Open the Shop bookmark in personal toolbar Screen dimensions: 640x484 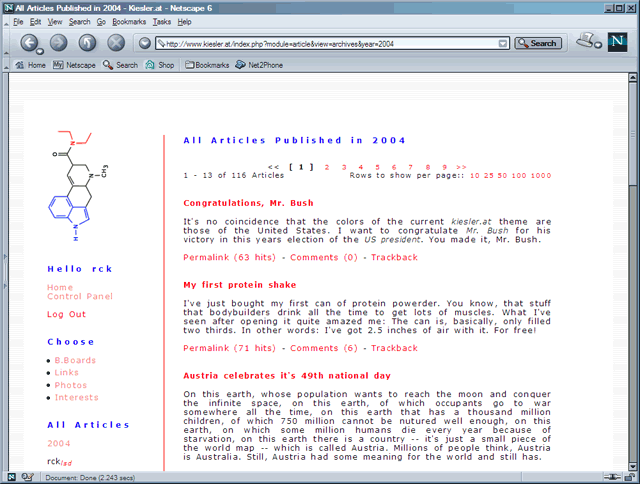click(x=160, y=65)
